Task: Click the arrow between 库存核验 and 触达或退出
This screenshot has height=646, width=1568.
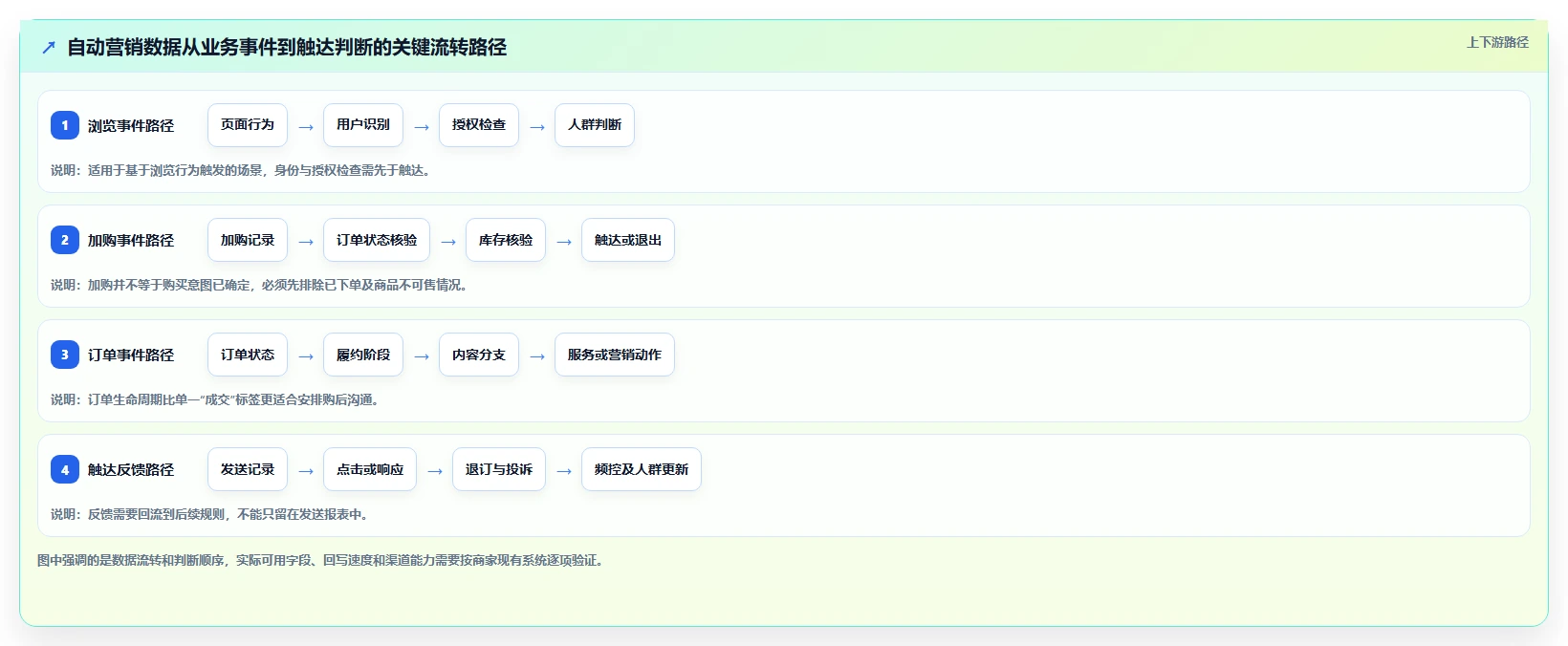Action: (x=564, y=242)
